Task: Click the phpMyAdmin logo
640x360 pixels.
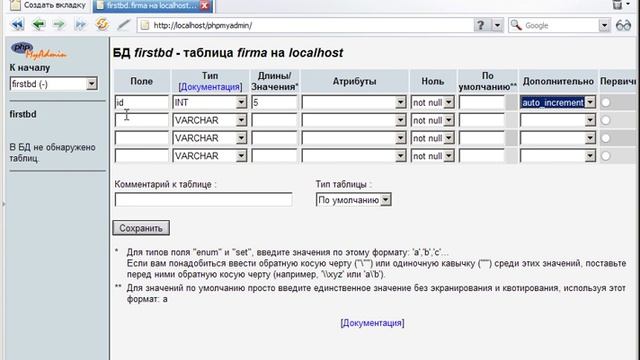Action: tap(38, 50)
